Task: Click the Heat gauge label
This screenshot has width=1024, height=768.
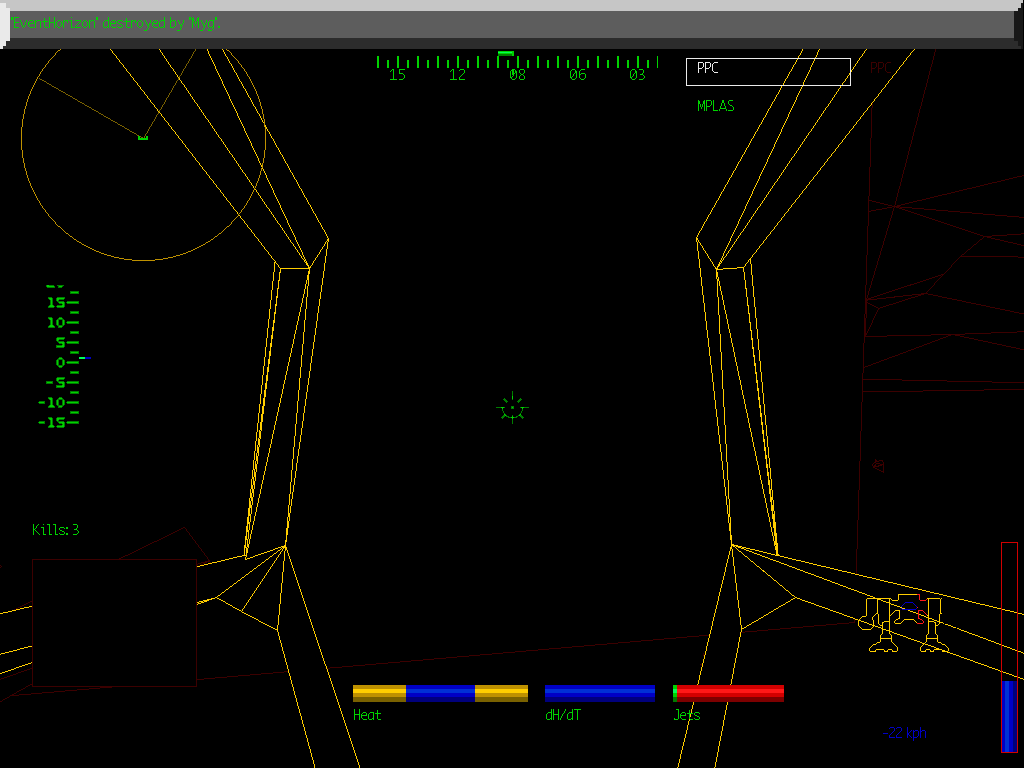Action: [366, 715]
